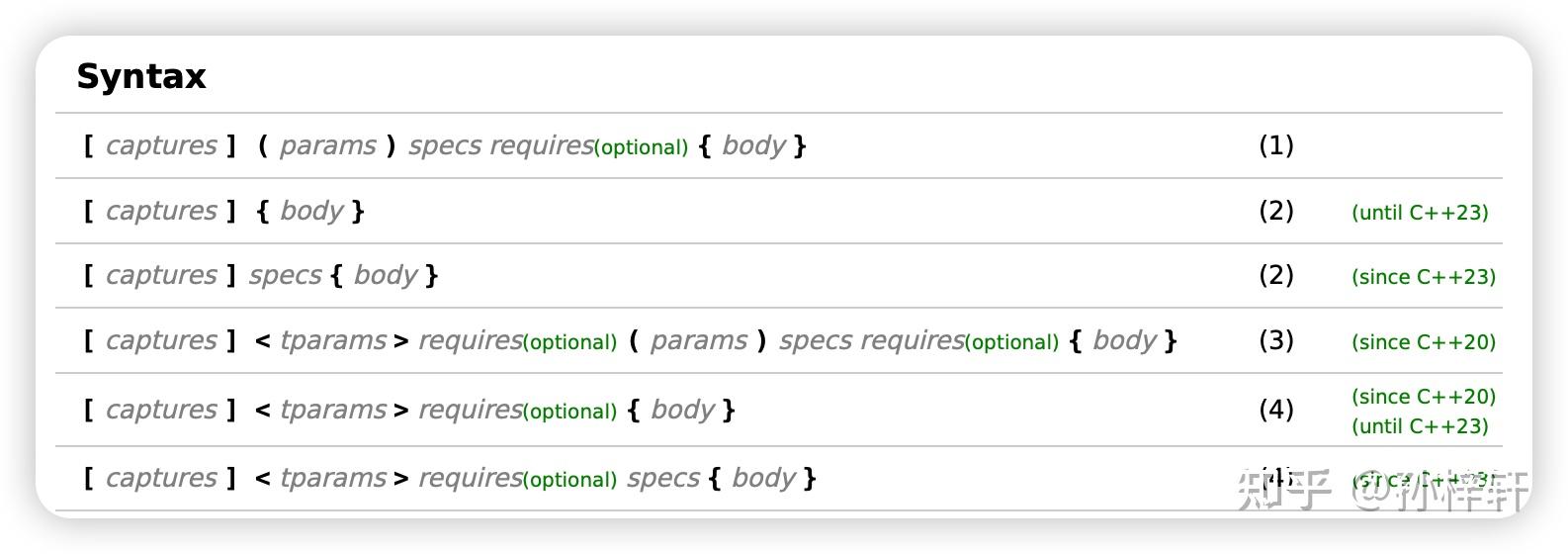
Task: Click '(until C++23)' label next to row (2)
Action: click(1420, 213)
